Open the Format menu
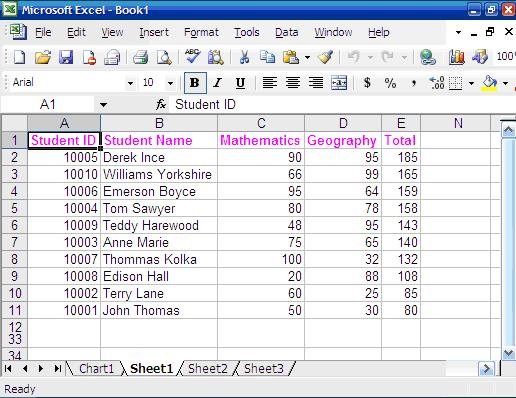This screenshot has width=516, height=398. (x=201, y=32)
